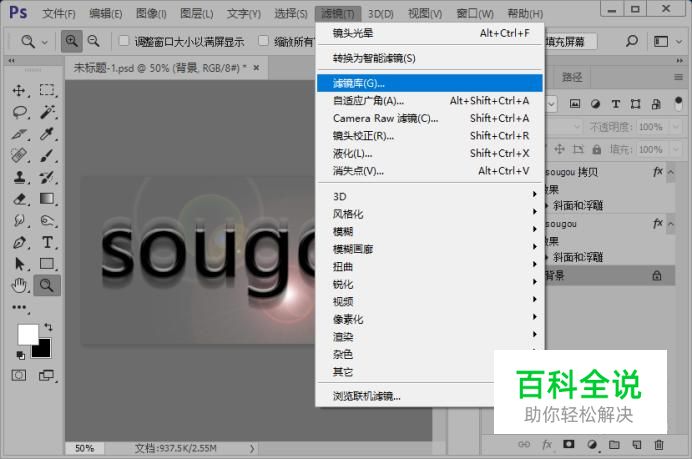Click the 填充屏幕 button

pyautogui.click(x=569, y=42)
